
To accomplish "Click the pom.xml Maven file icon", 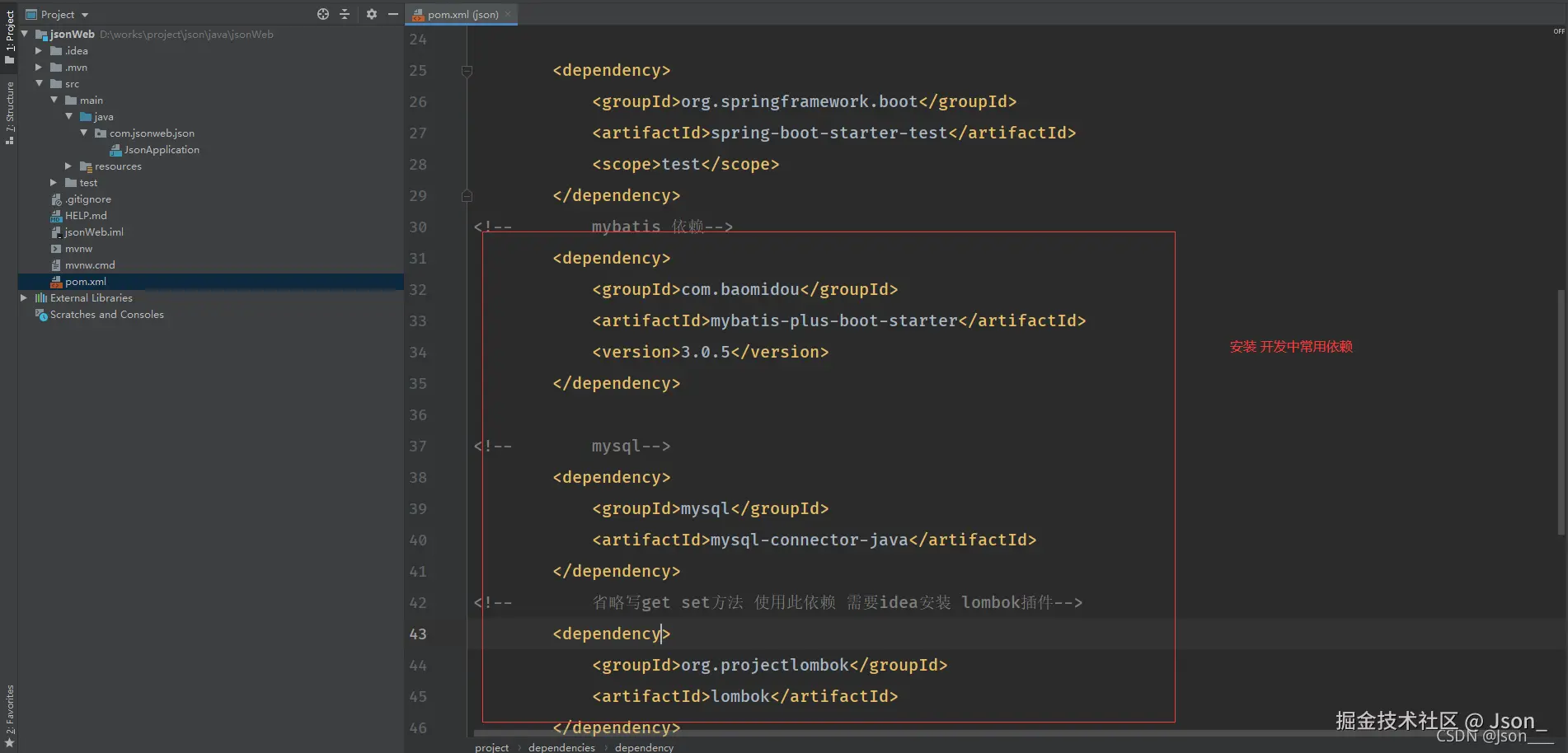I will [x=56, y=282].
